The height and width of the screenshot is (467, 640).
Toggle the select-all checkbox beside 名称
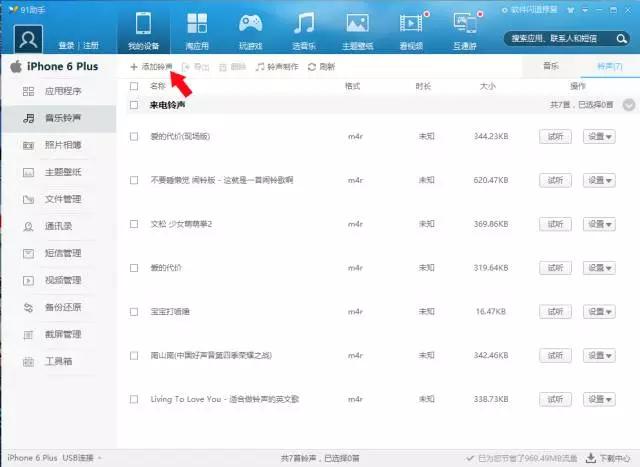134,86
